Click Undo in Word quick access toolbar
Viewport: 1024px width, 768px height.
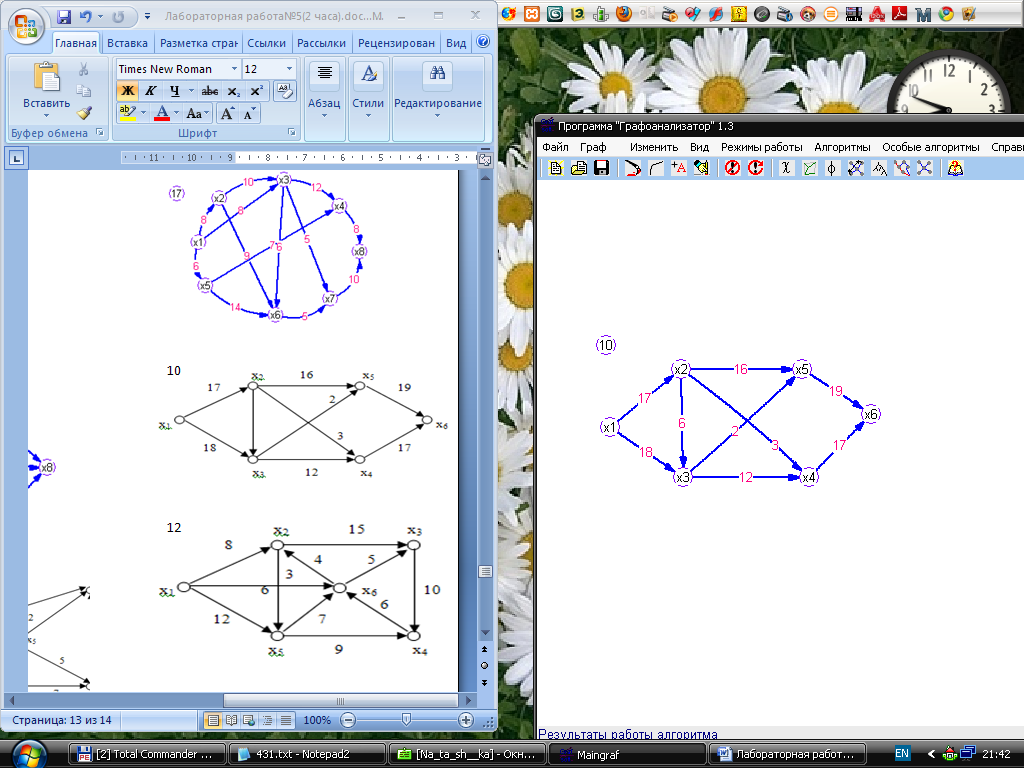86,16
